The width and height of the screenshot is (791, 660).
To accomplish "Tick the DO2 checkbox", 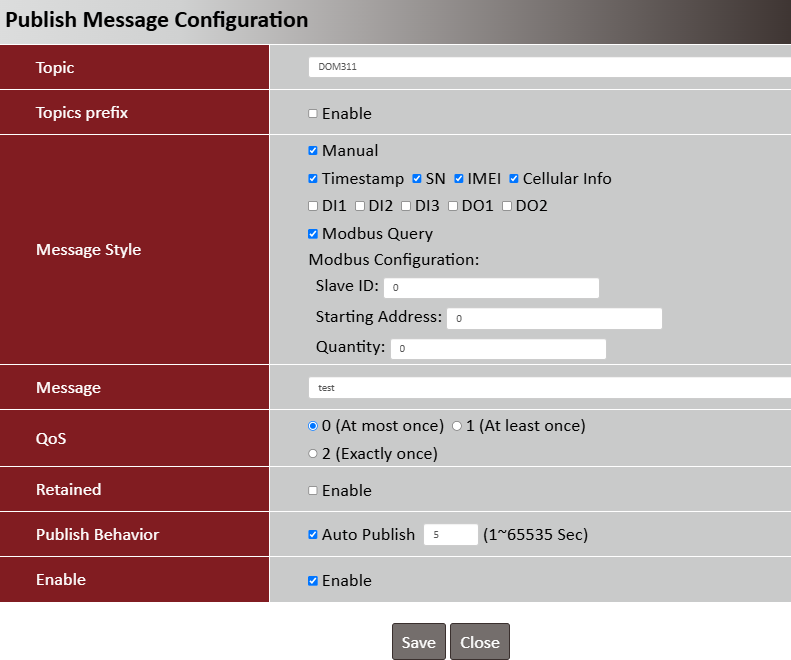I will click(507, 206).
